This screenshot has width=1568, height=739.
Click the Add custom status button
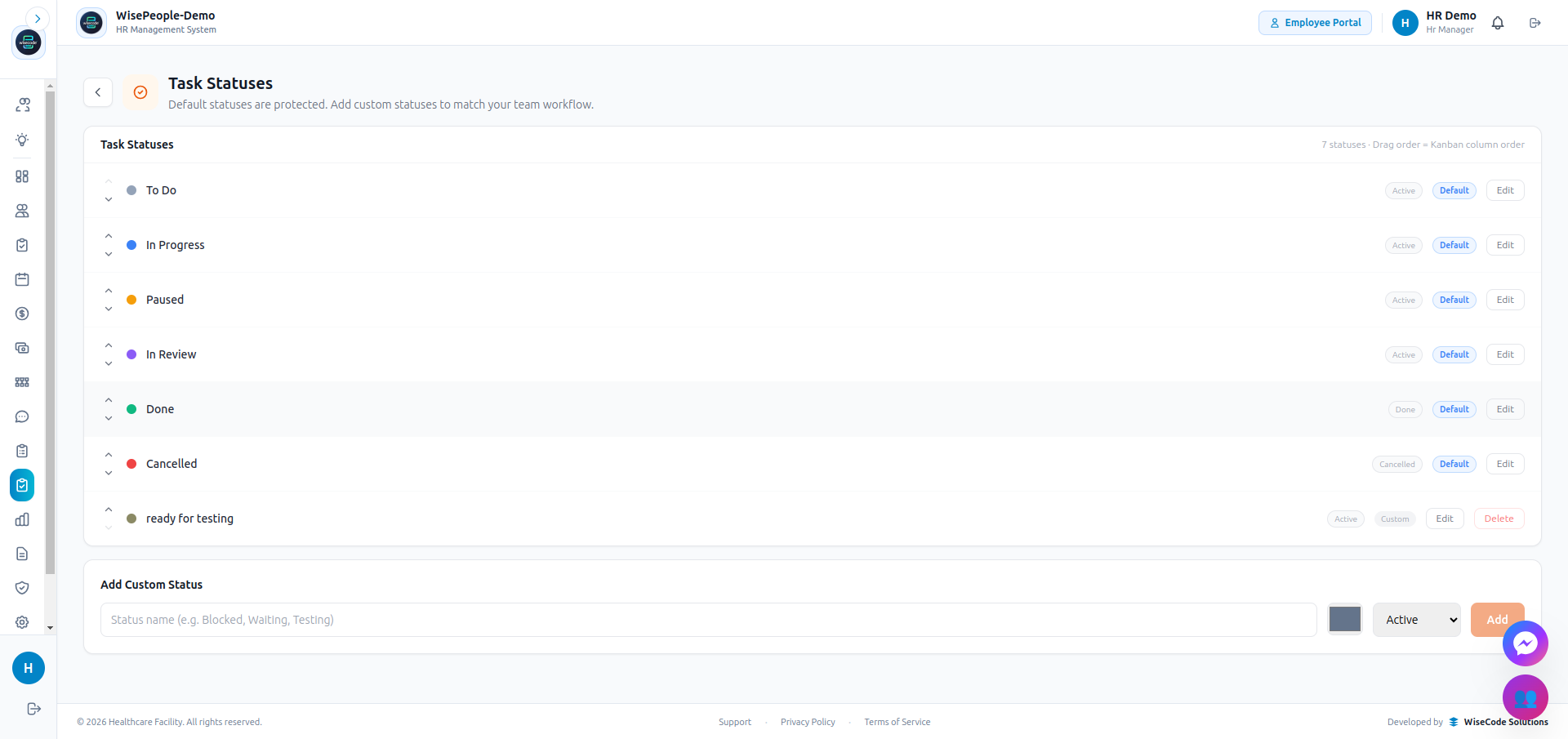tap(1497, 620)
